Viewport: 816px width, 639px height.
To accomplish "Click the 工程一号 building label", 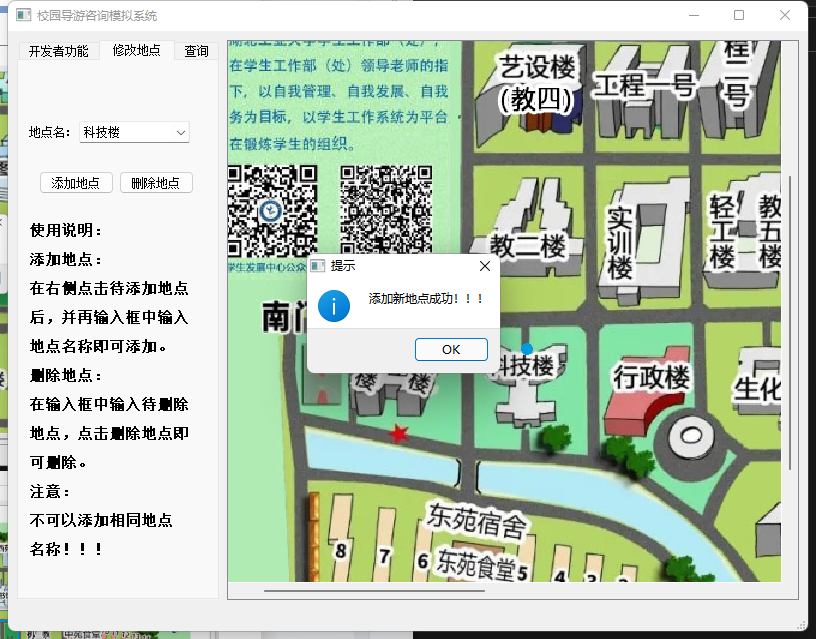I will (644, 86).
